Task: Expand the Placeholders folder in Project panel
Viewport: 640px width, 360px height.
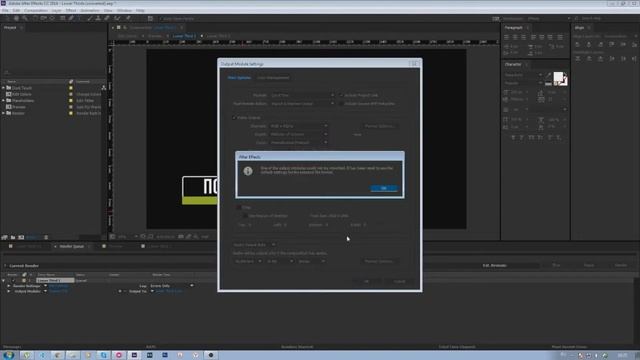Action: pyautogui.click(x=4, y=100)
